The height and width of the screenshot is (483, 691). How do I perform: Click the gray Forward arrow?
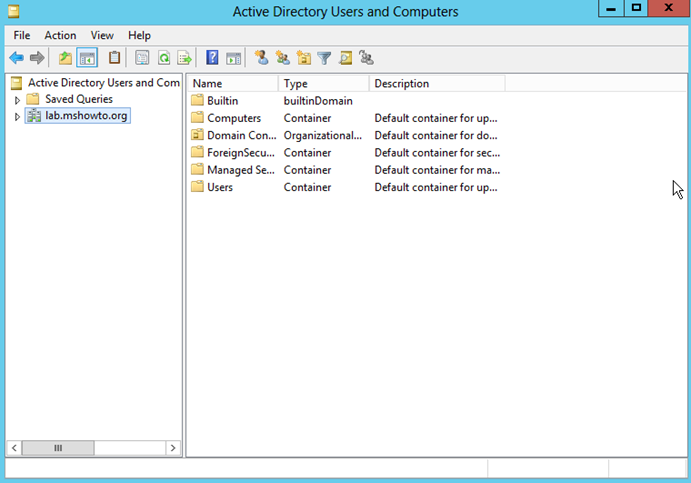tap(37, 58)
